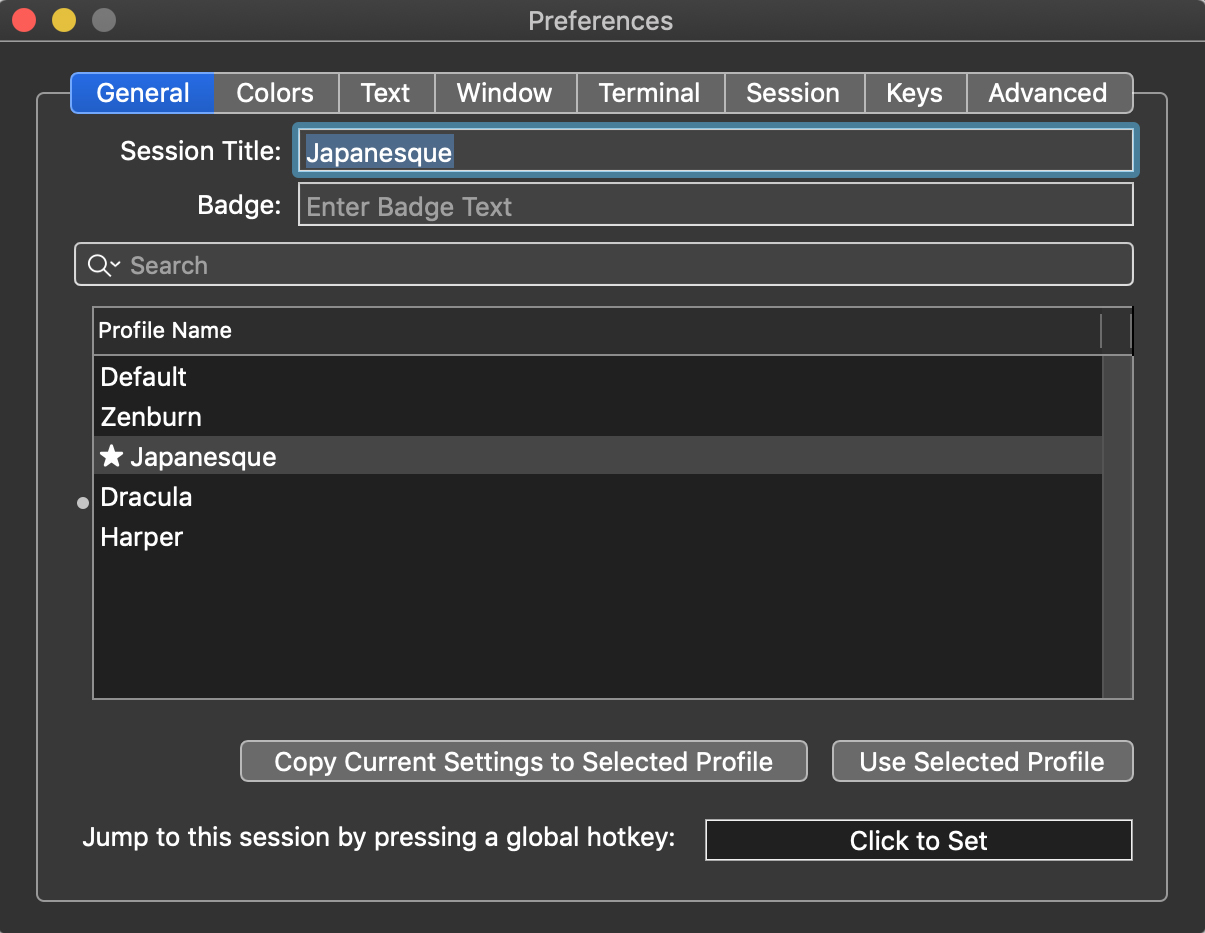1205x933 pixels.
Task: Click the Badge text field
Action: click(x=716, y=205)
